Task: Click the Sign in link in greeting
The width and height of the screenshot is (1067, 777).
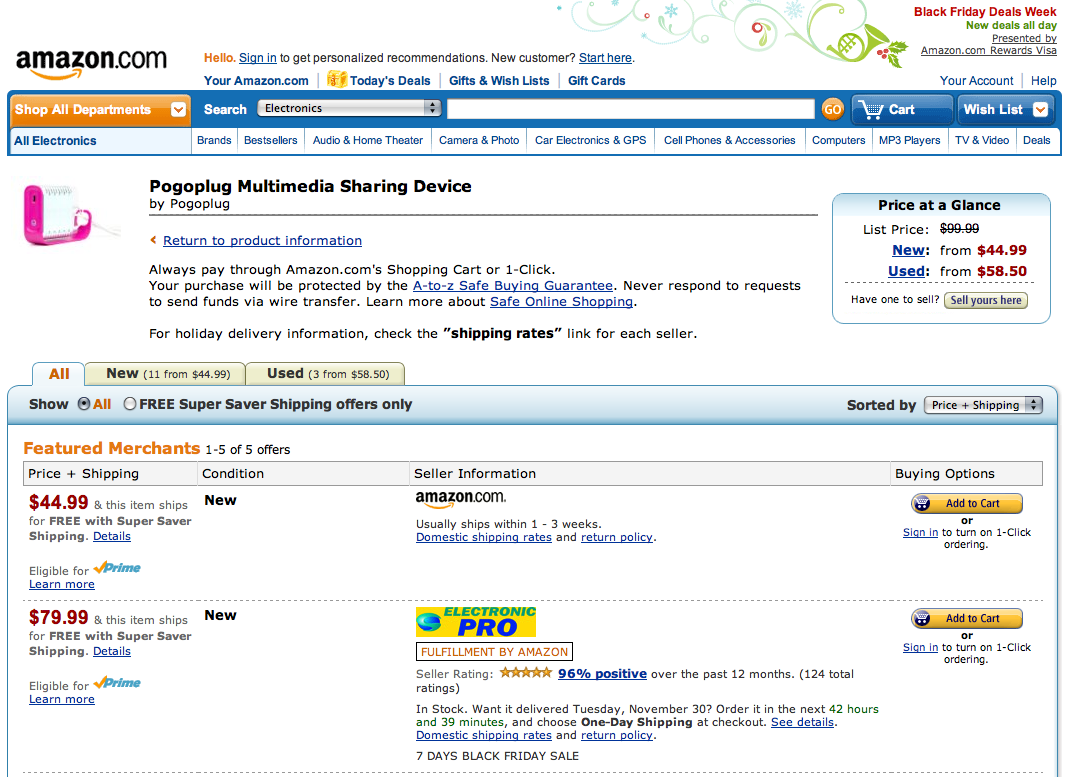Action: [257, 58]
